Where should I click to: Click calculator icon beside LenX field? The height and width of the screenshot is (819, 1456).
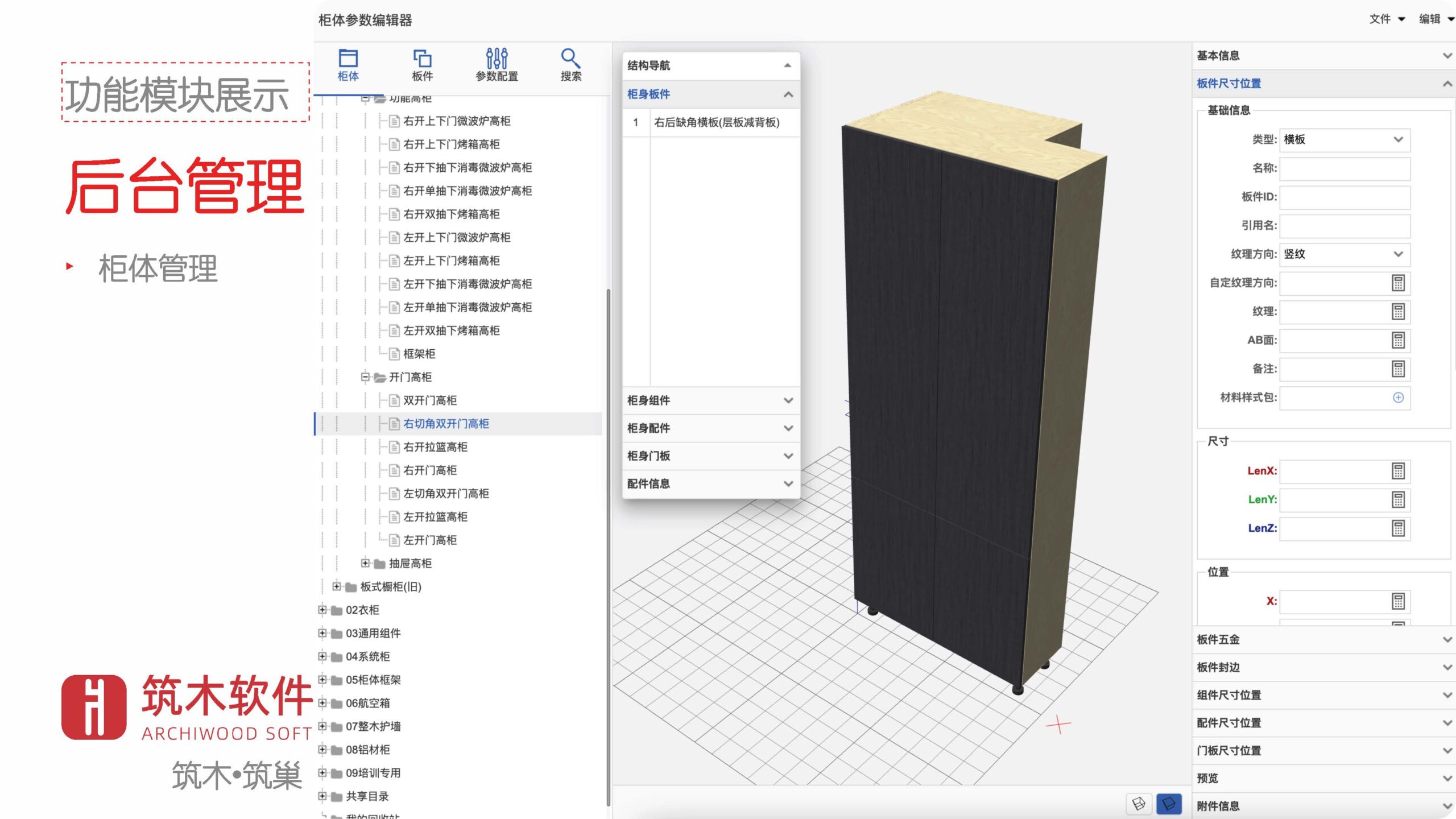pos(1398,471)
